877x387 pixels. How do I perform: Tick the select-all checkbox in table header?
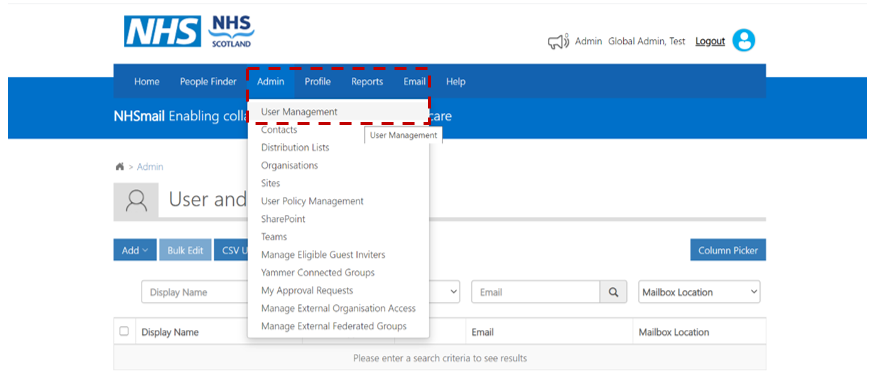coord(124,331)
